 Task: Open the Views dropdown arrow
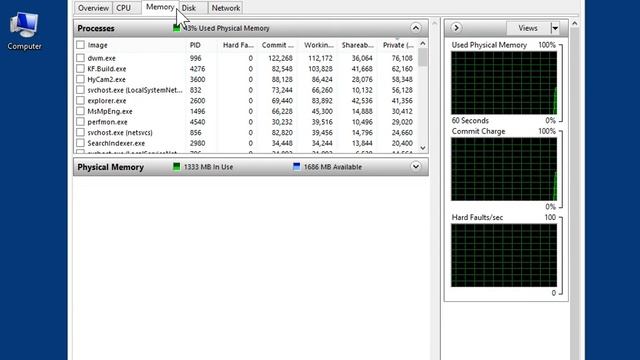pos(555,28)
